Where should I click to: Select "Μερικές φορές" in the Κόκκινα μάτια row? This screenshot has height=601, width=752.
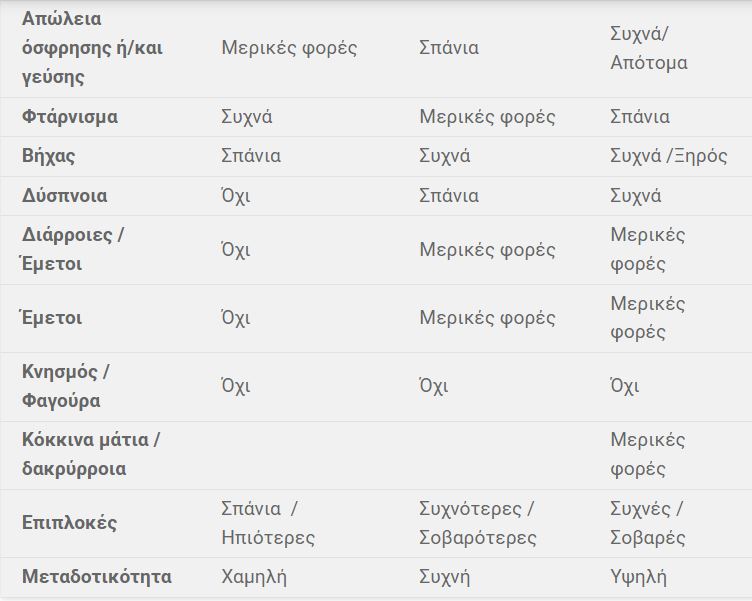pos(647,454)
